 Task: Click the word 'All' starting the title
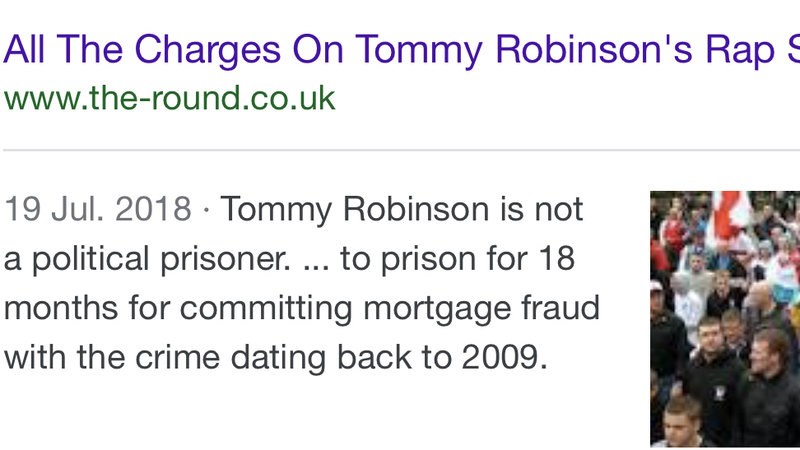[x=24, y=51]
